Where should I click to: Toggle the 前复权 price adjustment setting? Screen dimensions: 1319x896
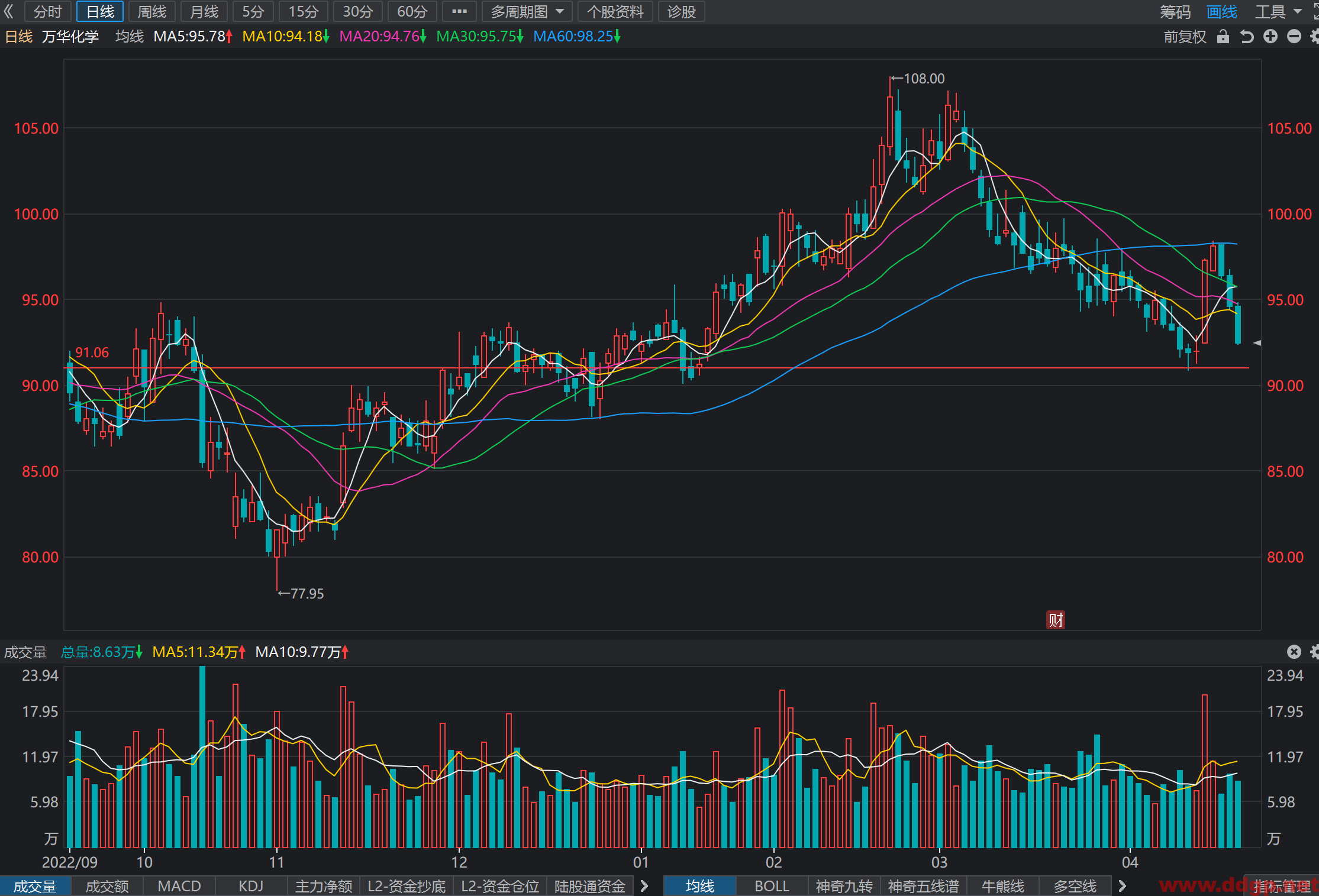pos(1185,37)
